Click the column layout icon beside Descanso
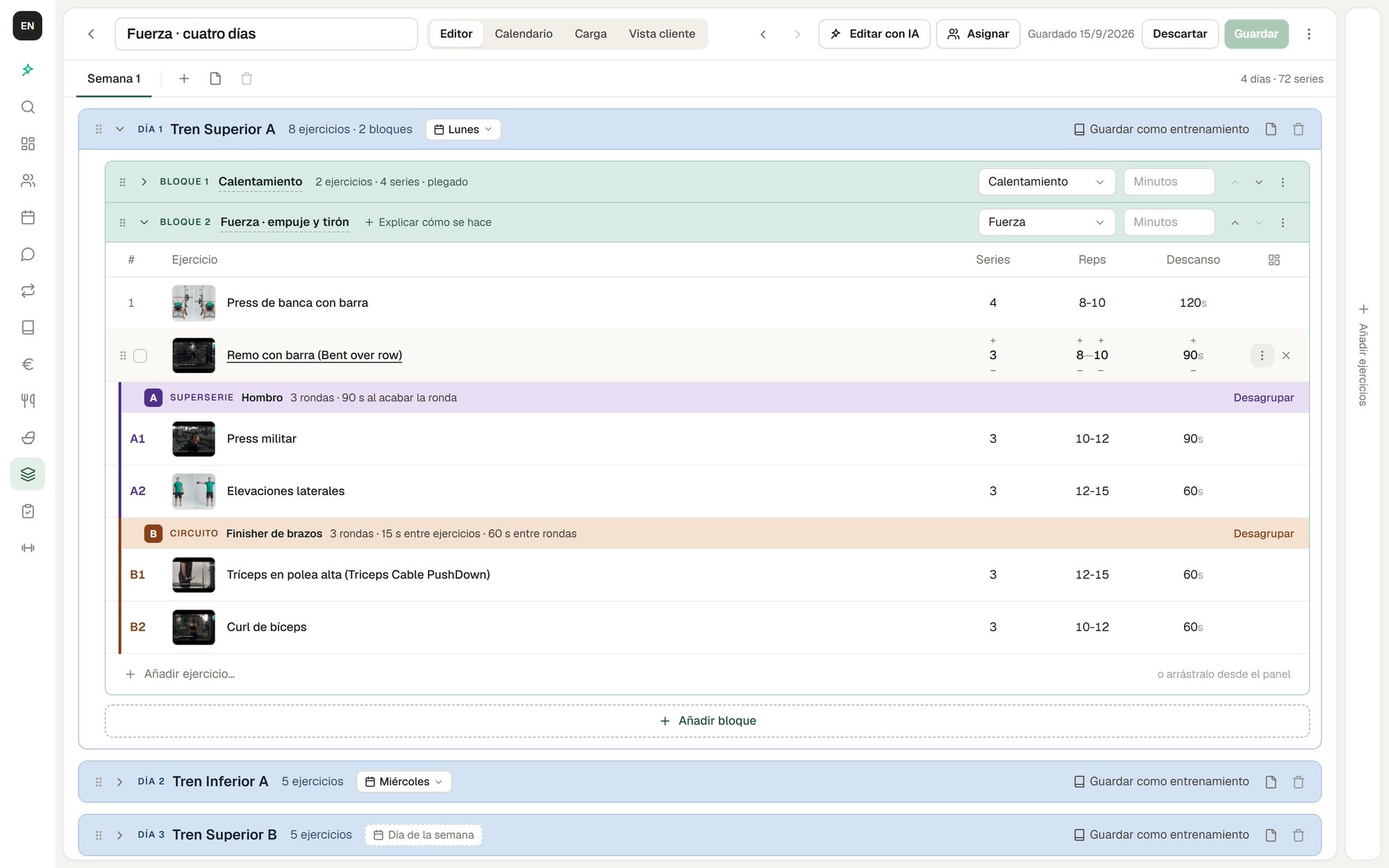The height and width of the screenshot is (868, 1389). click(1274, 260)
